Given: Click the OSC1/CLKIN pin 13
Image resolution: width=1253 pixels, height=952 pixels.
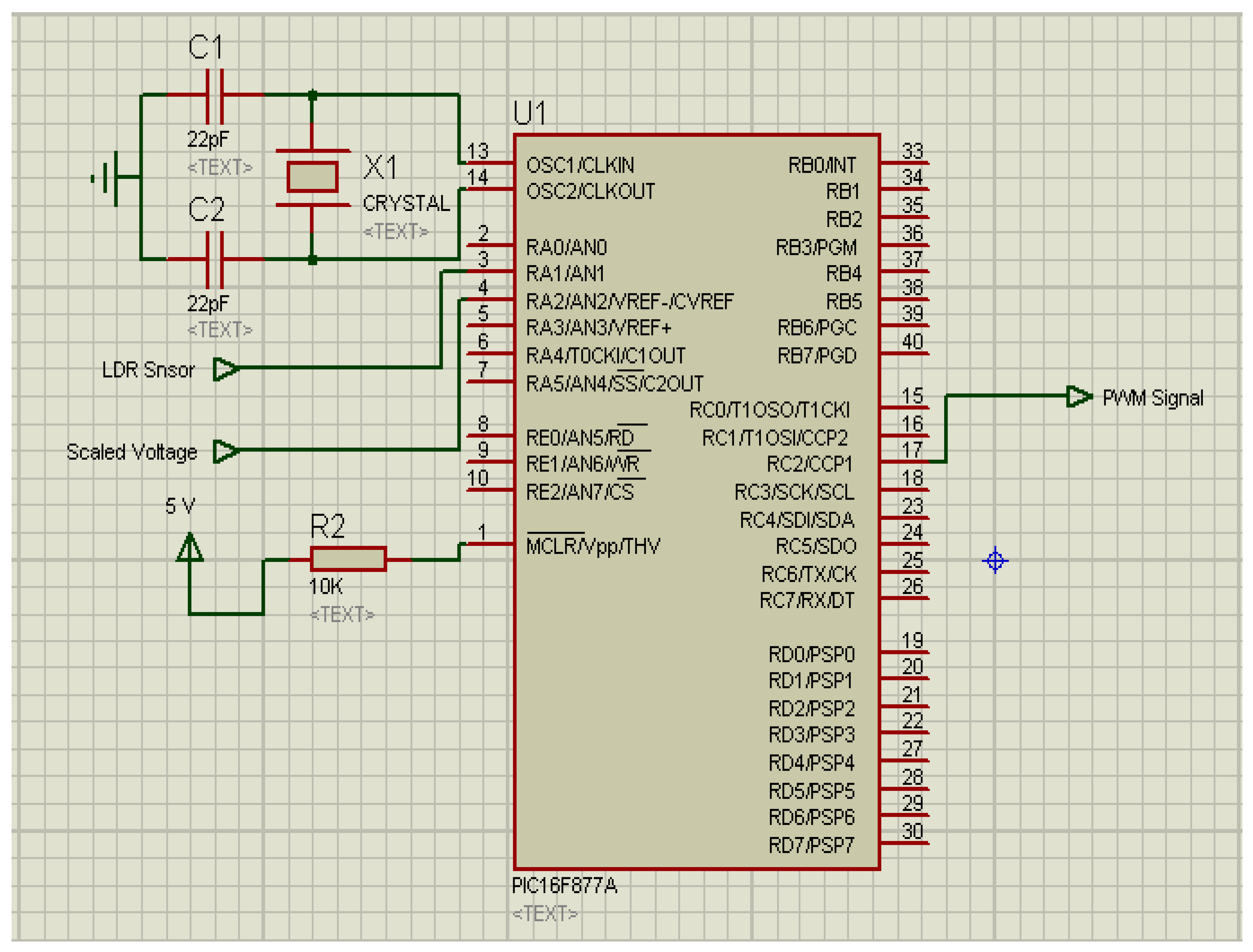Looking at the screenshot, I should (490, 163).
